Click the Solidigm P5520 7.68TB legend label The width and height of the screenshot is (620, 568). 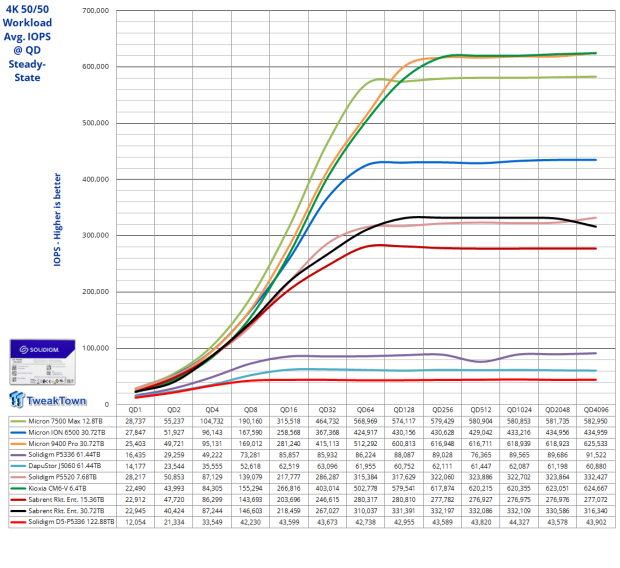coord(62,477)
